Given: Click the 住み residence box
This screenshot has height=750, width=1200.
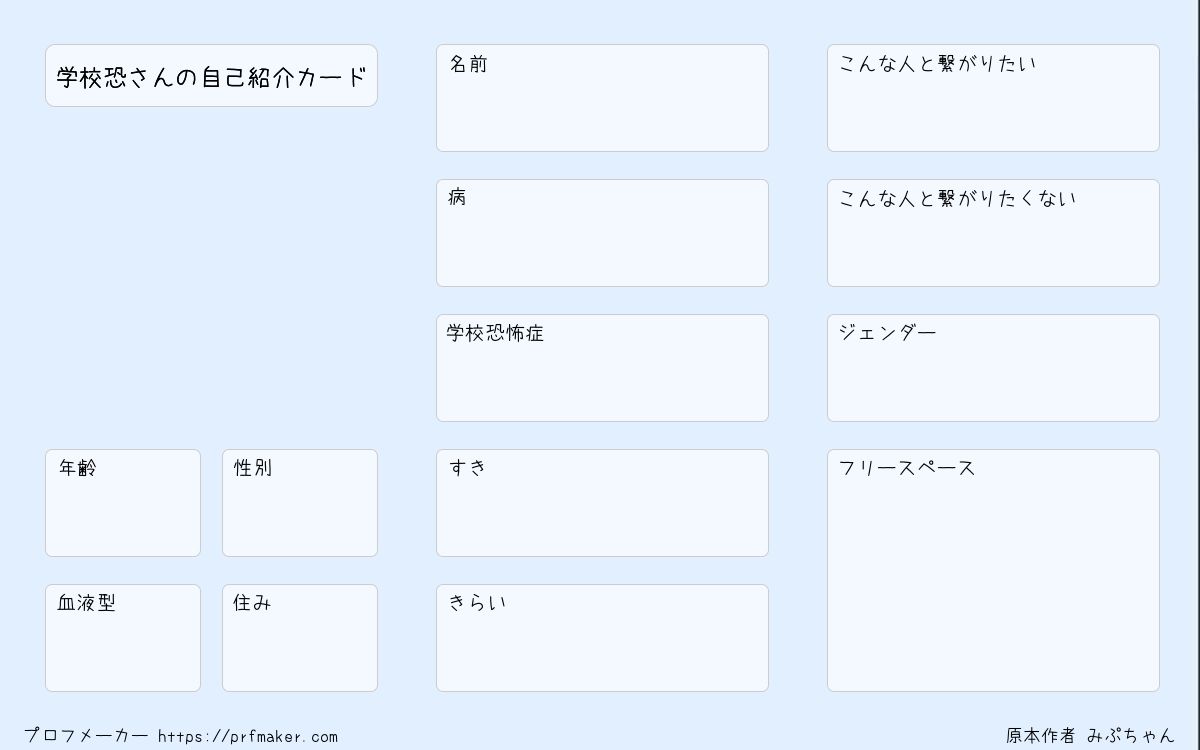Looking at the screenshot, I should click(300, 638).
